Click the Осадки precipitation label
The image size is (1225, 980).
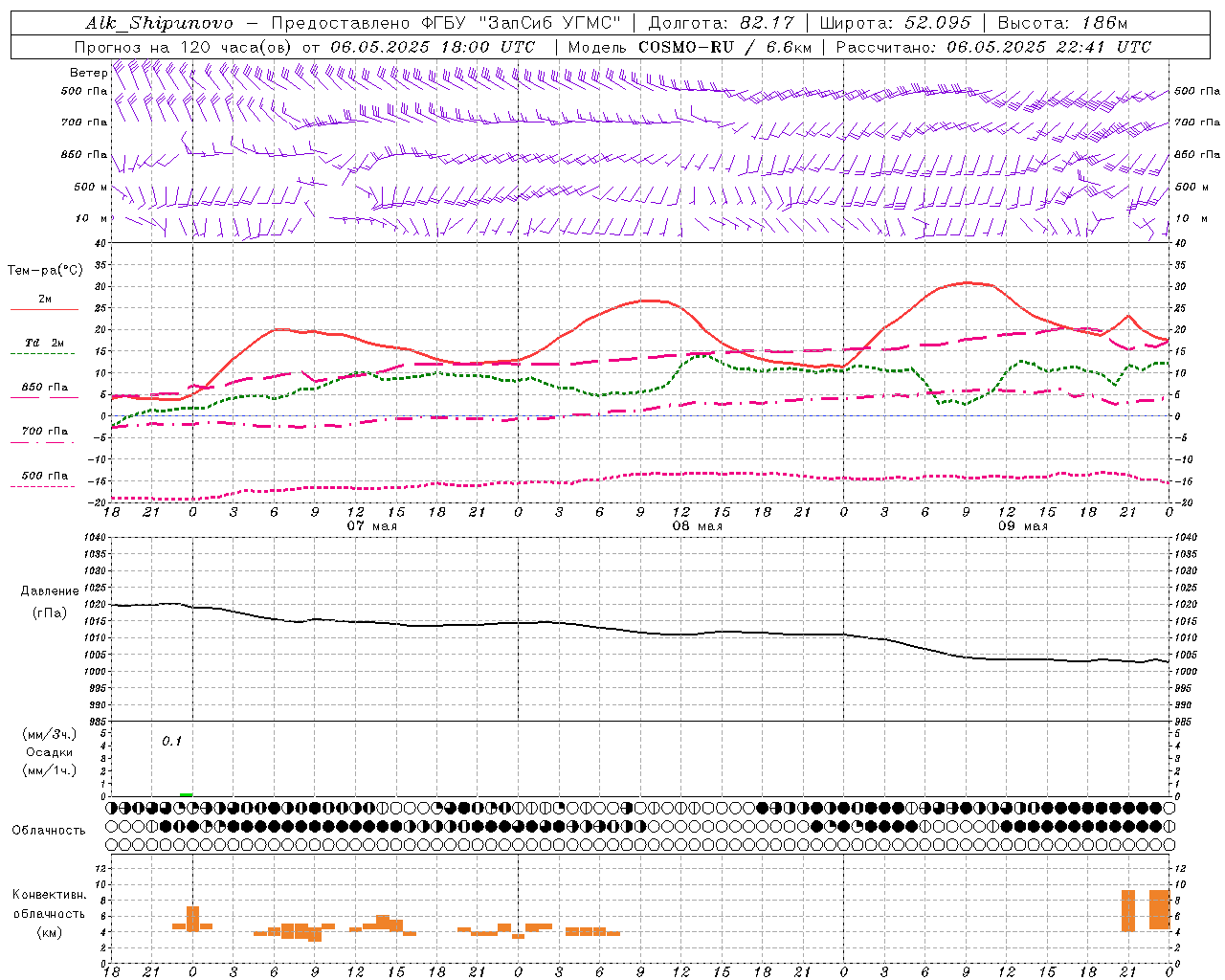[x=50, y=752]
